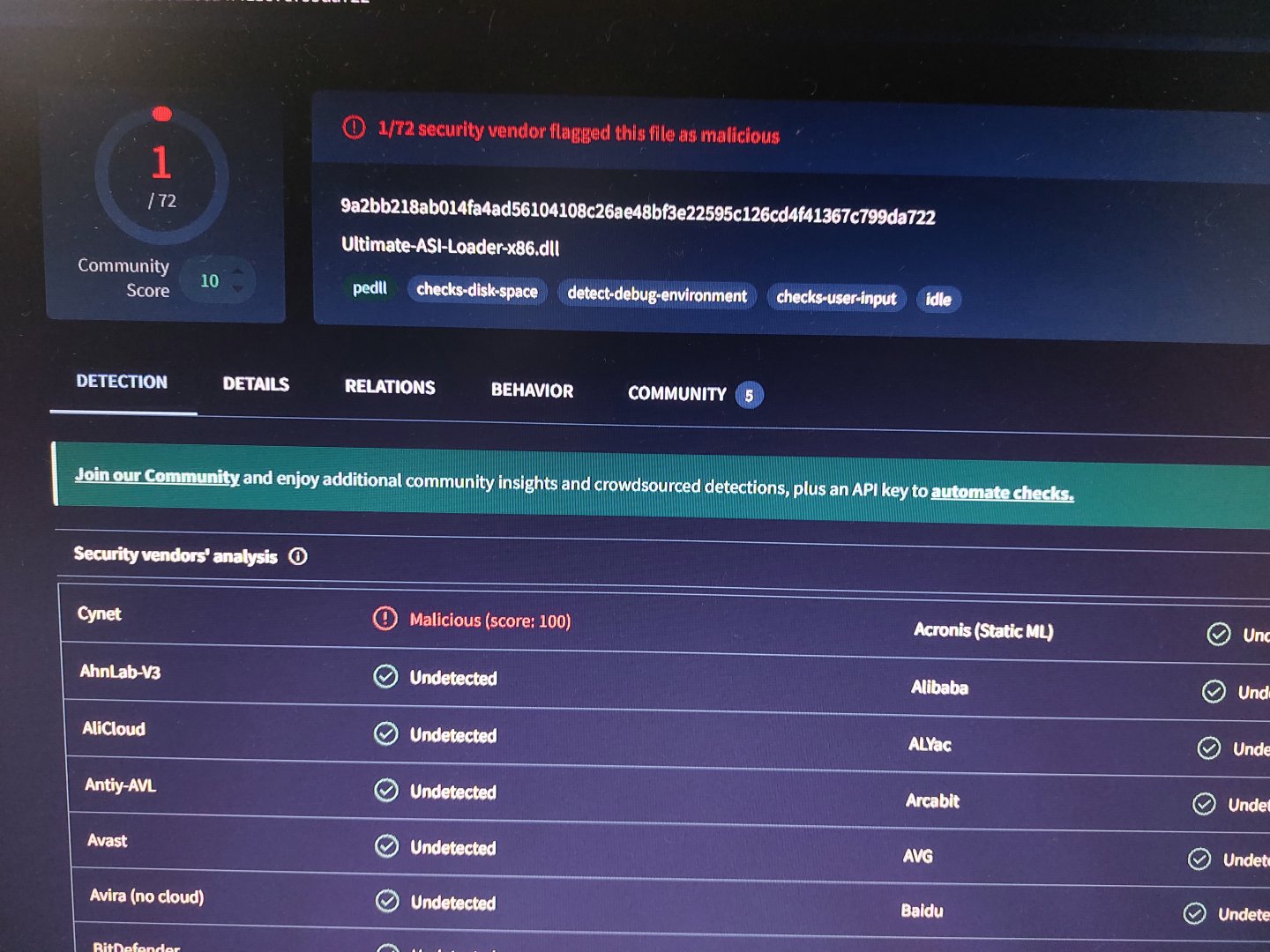Click the AliCloud vendor name
1270x952 pixels.
[x=114, y=729]
